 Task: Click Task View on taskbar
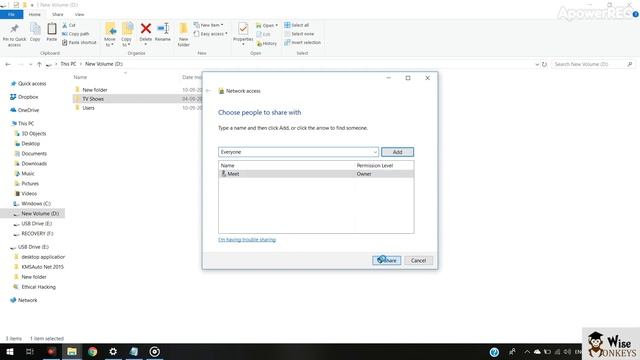[x=30, y=351]
